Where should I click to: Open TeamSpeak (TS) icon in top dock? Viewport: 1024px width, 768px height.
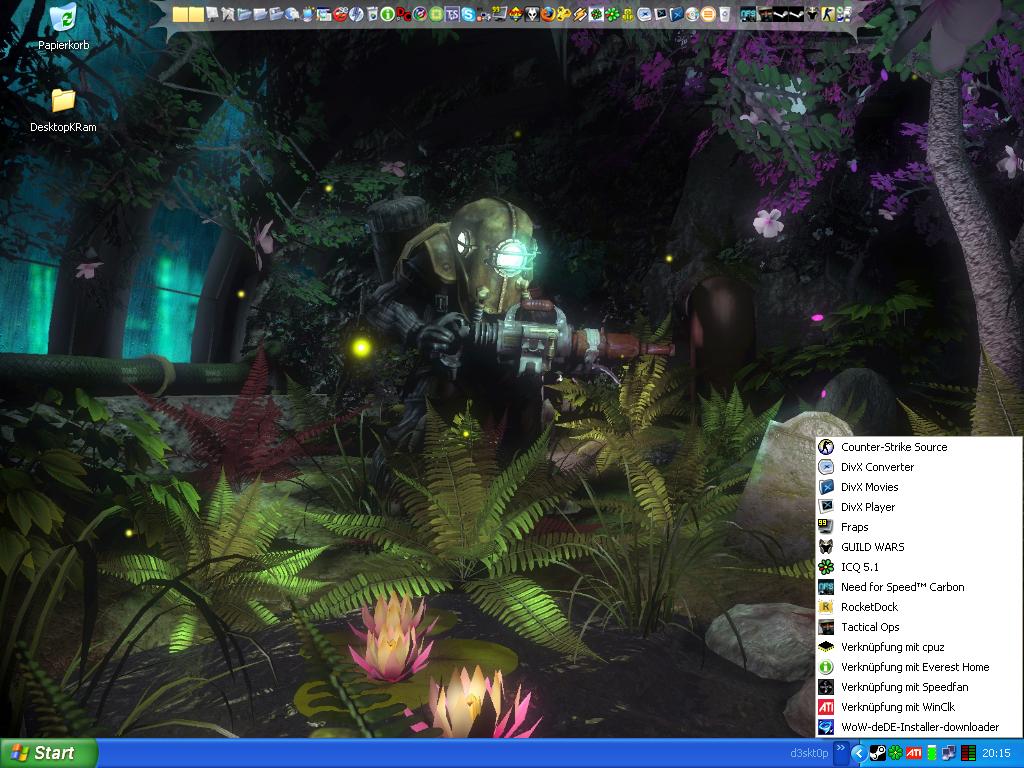coord(452,14)
